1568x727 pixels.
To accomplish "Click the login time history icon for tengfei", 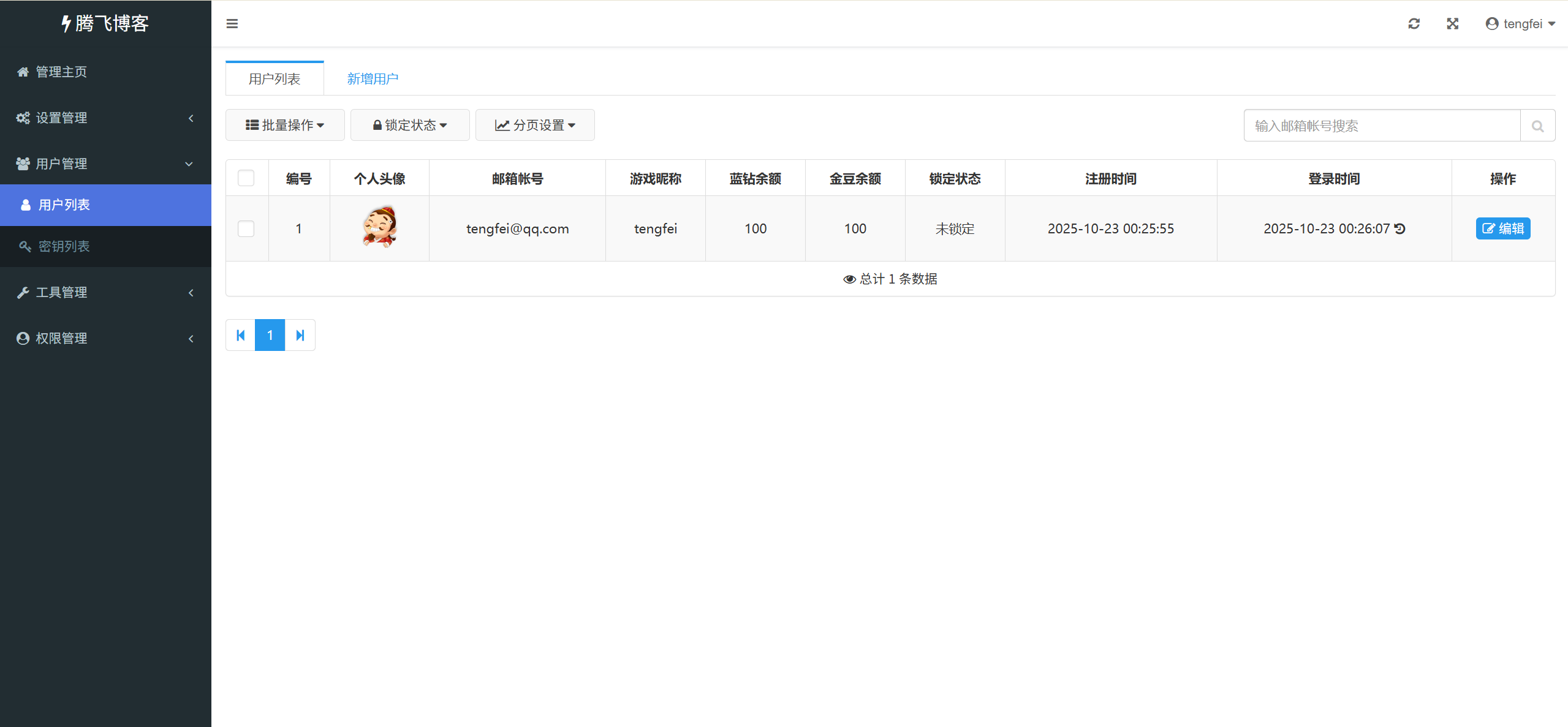I will (x=1400, y=228).
